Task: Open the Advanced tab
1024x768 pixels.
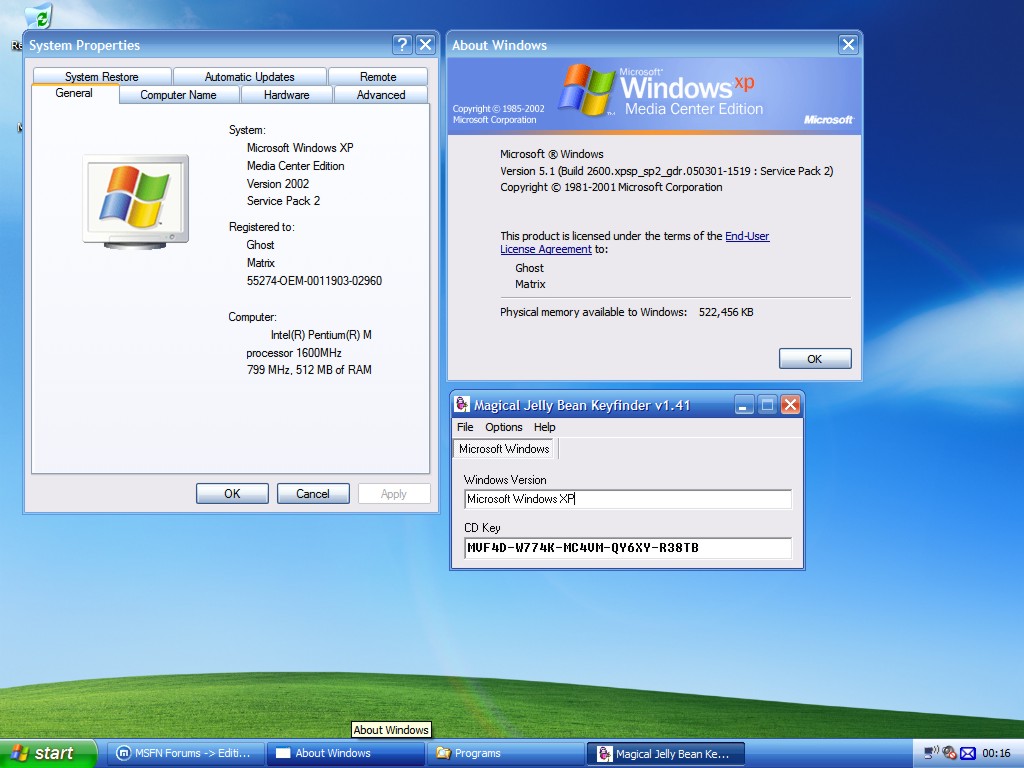Action: pos(381,95)
